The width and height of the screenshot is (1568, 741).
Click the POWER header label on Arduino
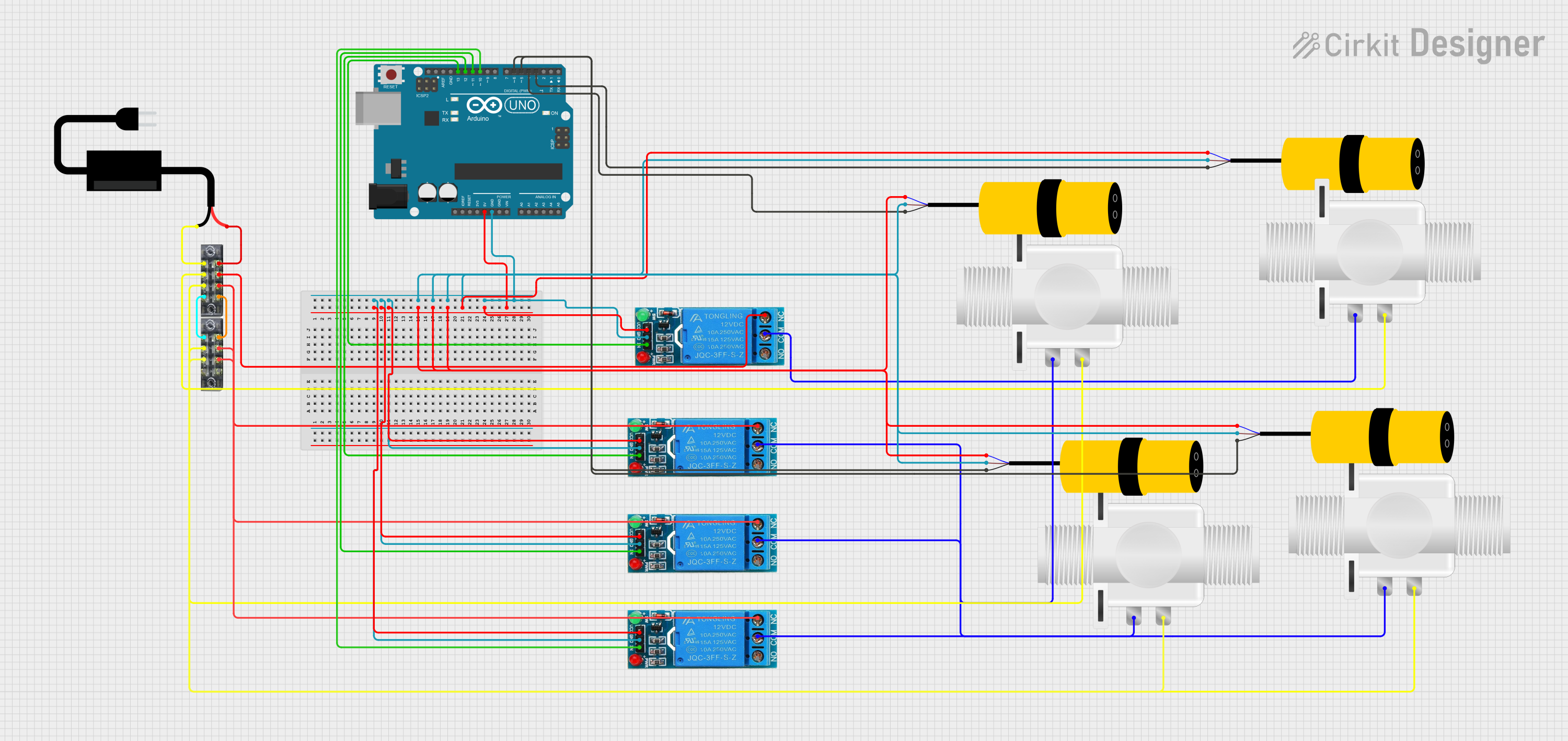tap(503, 197)
